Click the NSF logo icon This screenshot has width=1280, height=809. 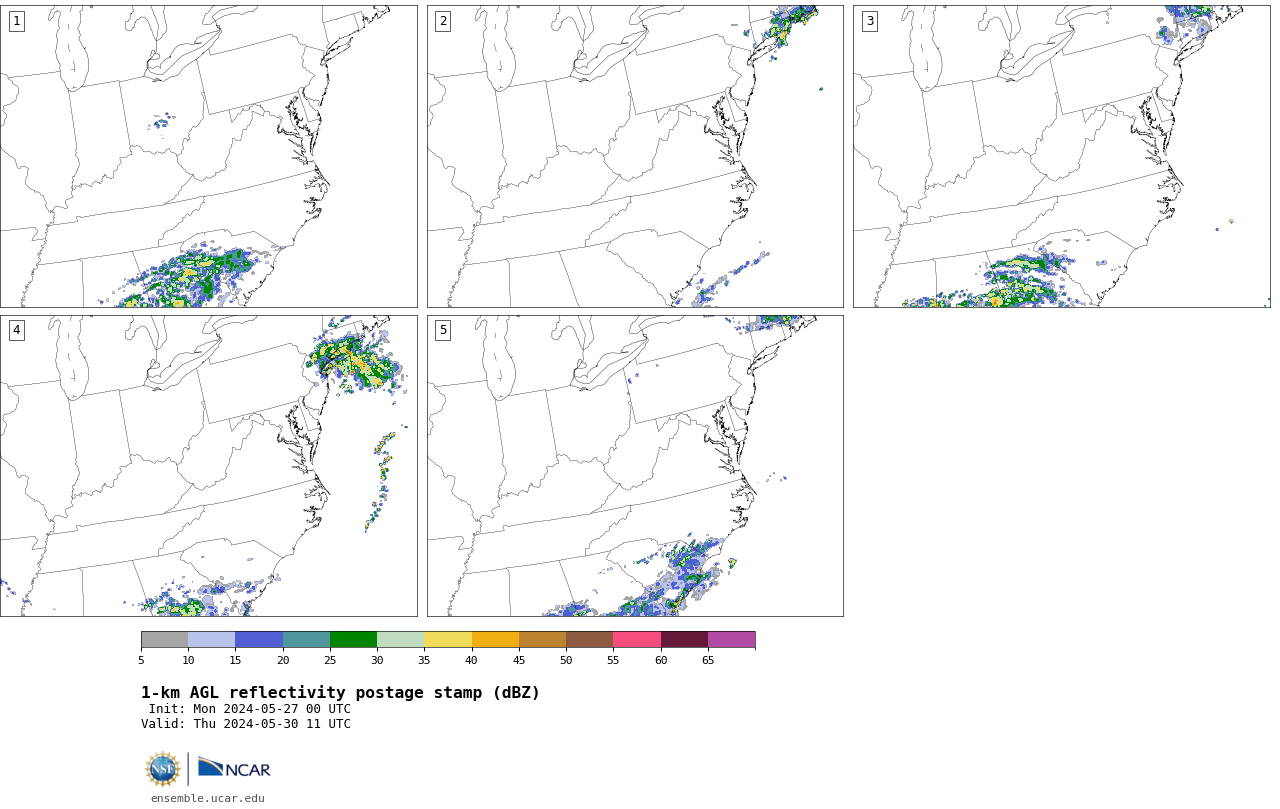(x=163, y=769)
